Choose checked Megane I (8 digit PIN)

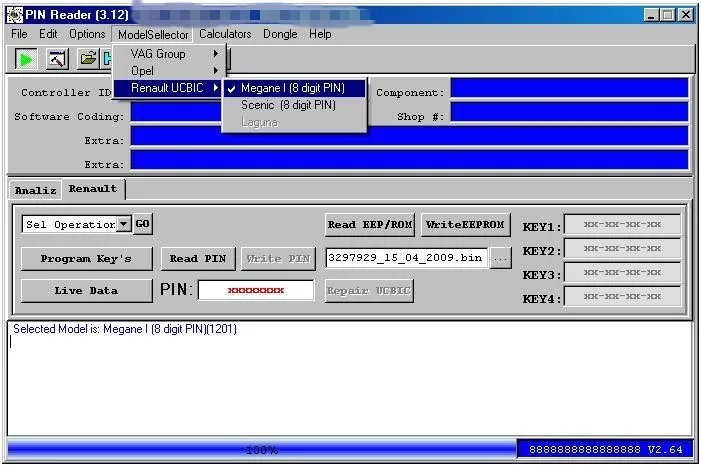point(295,88)
